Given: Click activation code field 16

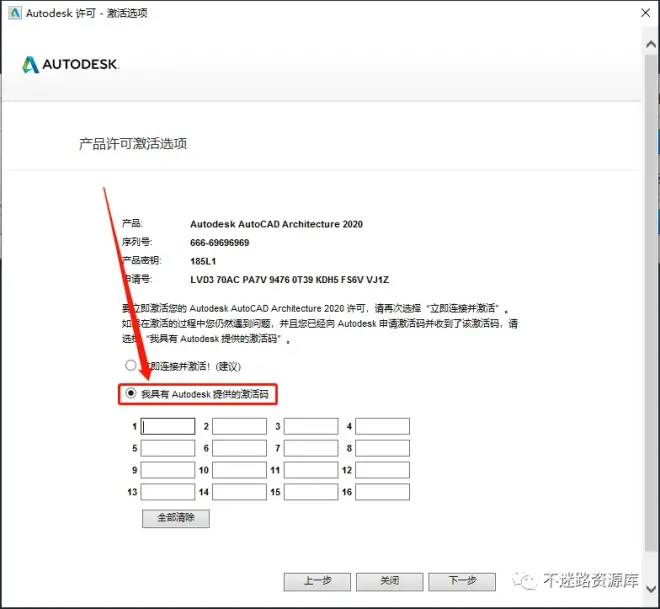Looking at the screenshot, I should pyautogui.click(x=382, y=492).
